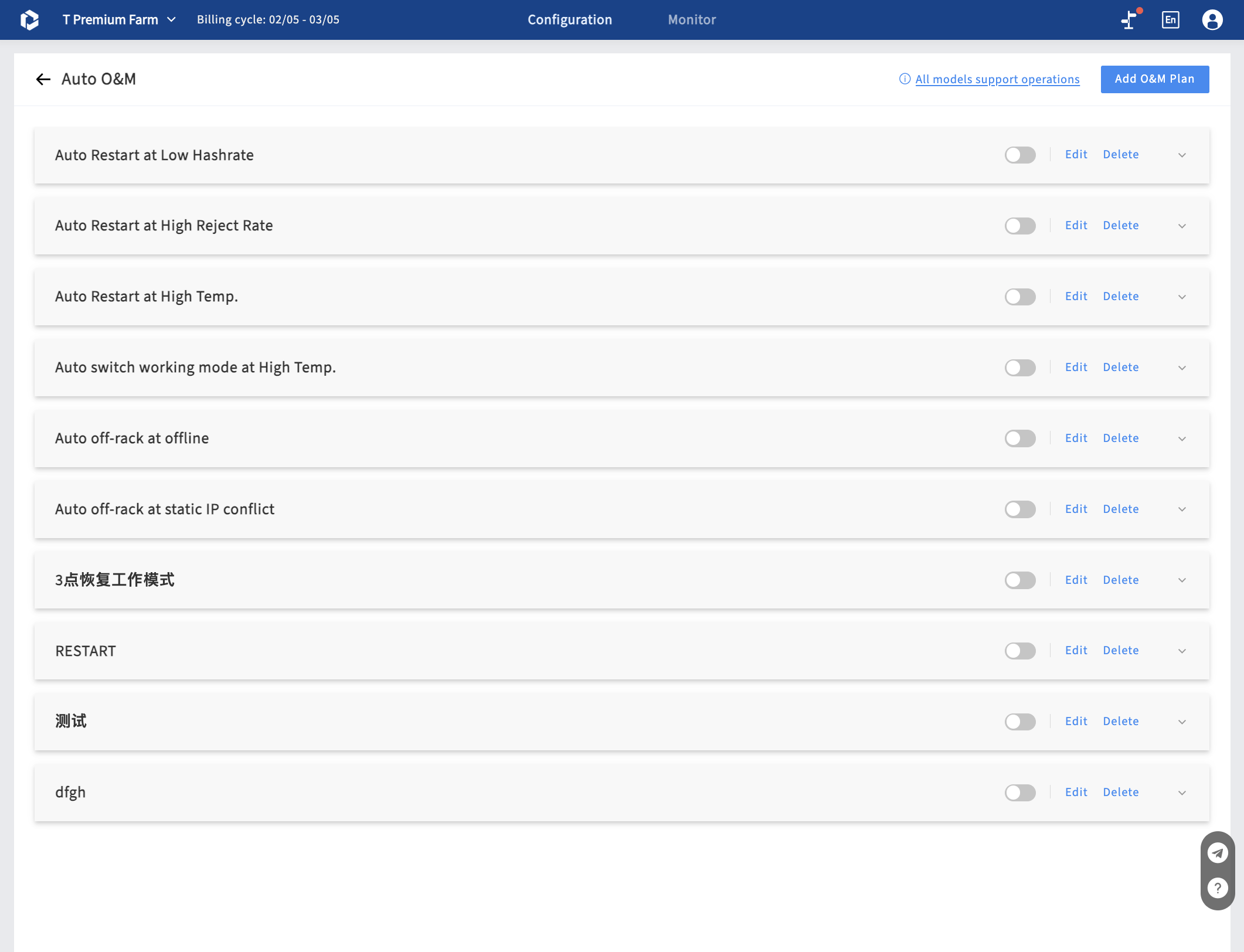Image resolution: width=1244 pixels, height=952 pixels.
Task: Edit the Auto switch working mode plan
Action: (x=1076, y=367)
